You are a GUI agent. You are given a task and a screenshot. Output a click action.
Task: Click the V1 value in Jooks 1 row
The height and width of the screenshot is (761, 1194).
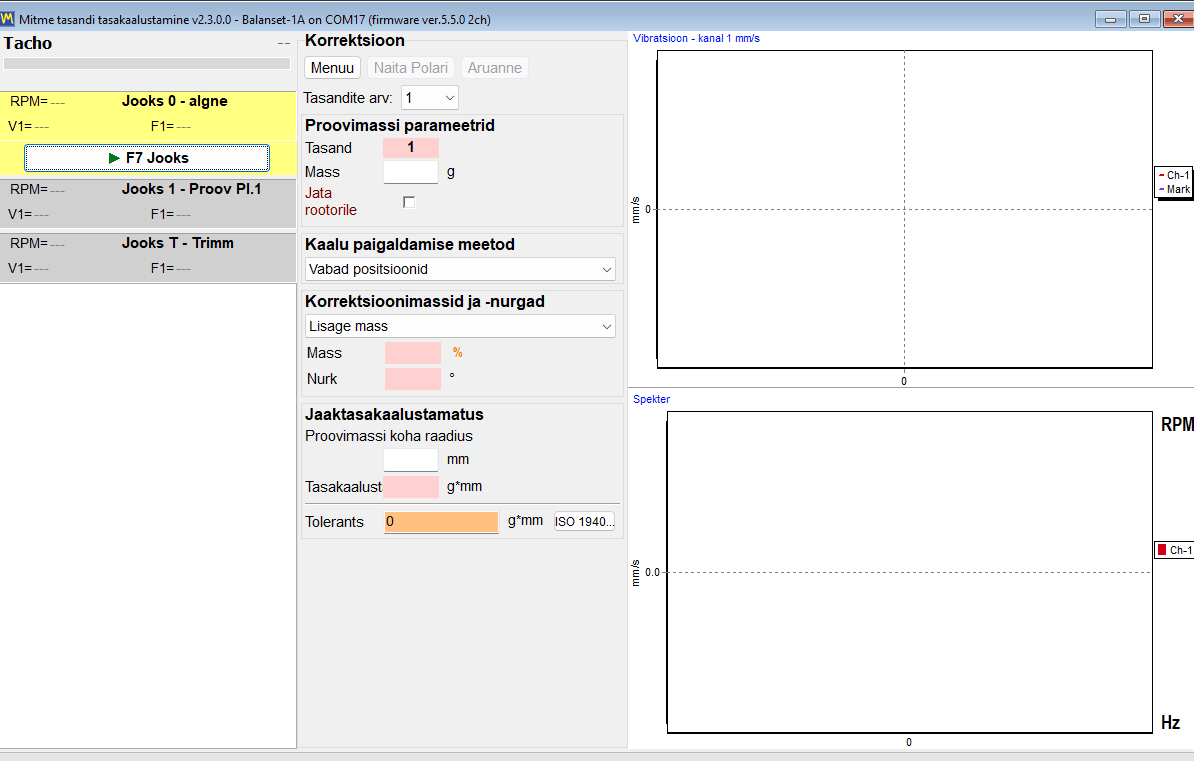pyautogui.click(x=41, y=215)
